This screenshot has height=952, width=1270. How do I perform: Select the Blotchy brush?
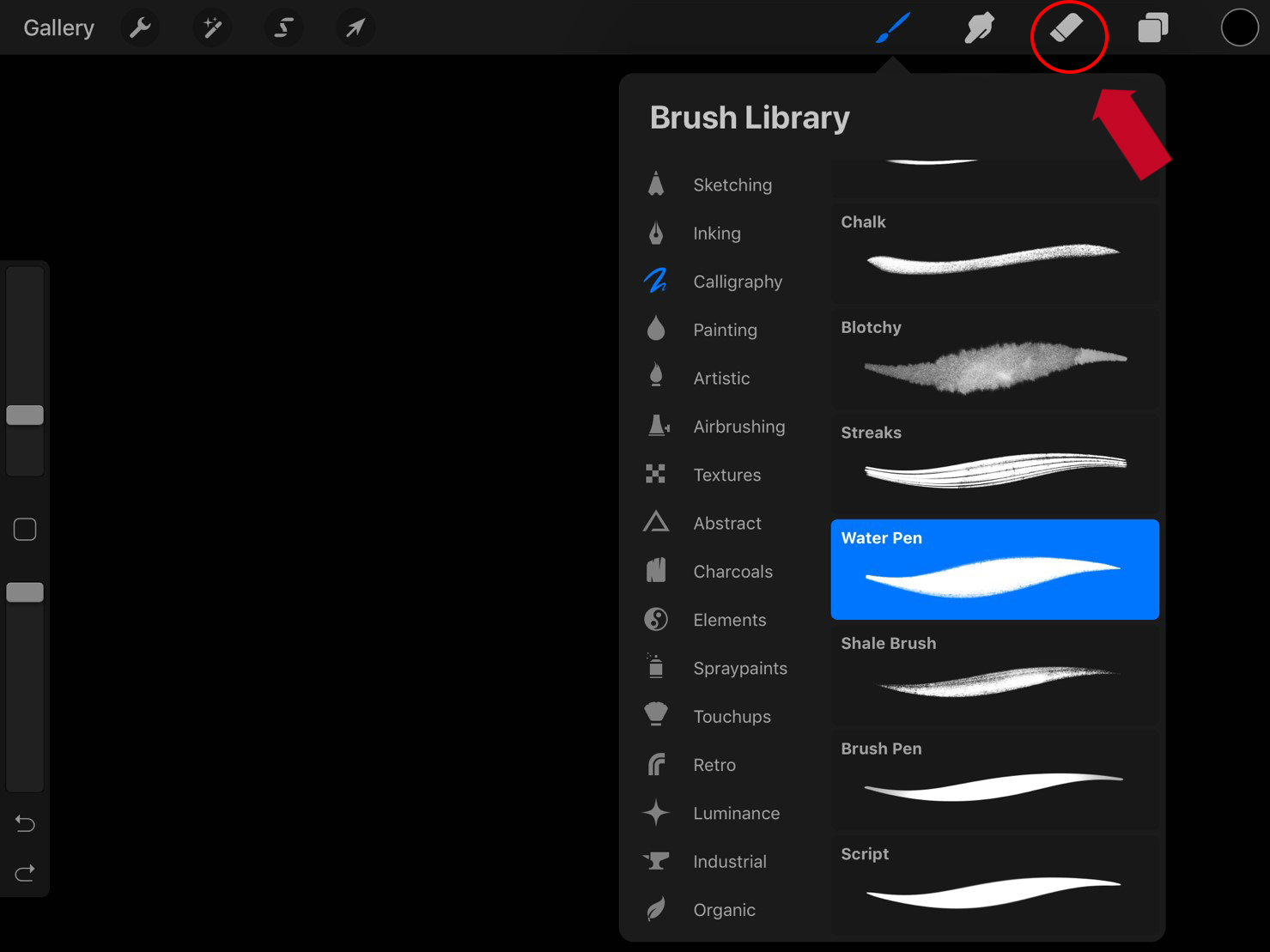click(994, 357)
